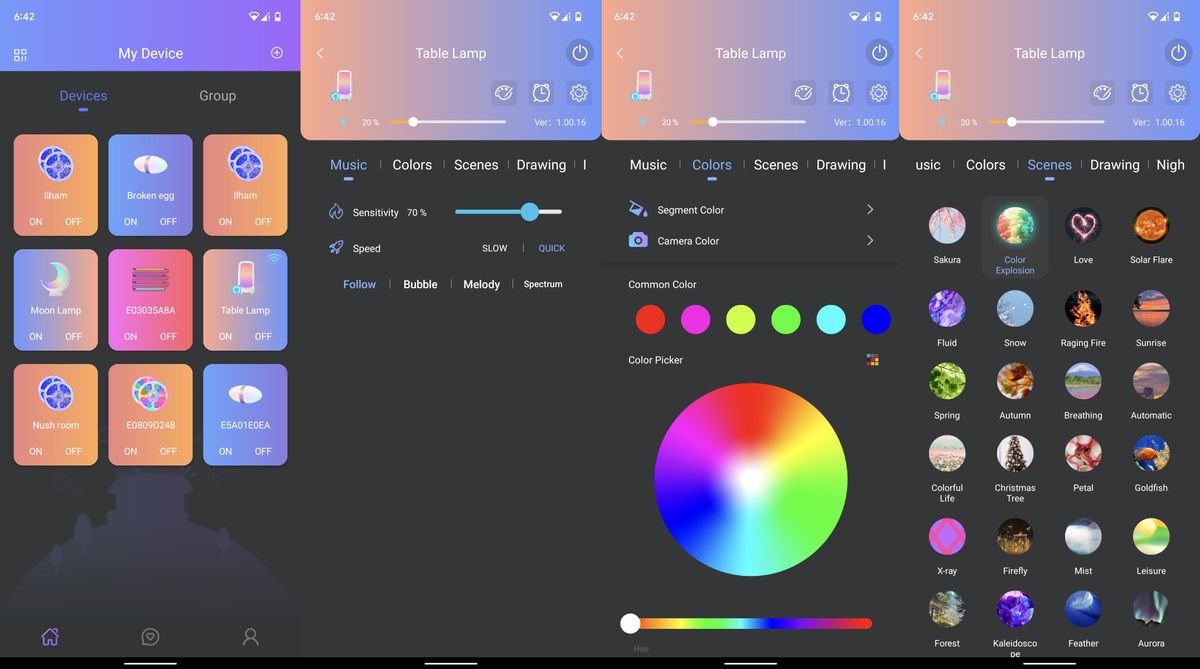This screenshot has width=1200, height=669.
Task: Click the Hue slider handle
Action: (630, 623)
